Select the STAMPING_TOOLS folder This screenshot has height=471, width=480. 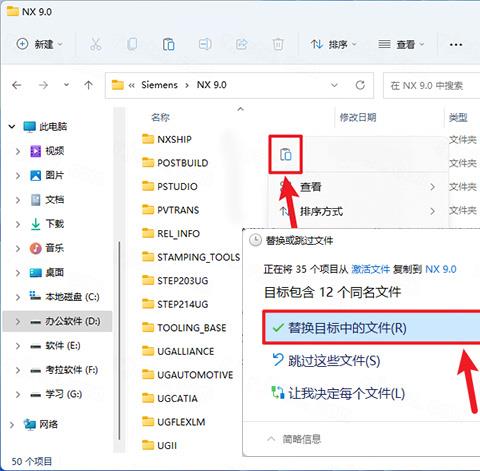[191, 257]
